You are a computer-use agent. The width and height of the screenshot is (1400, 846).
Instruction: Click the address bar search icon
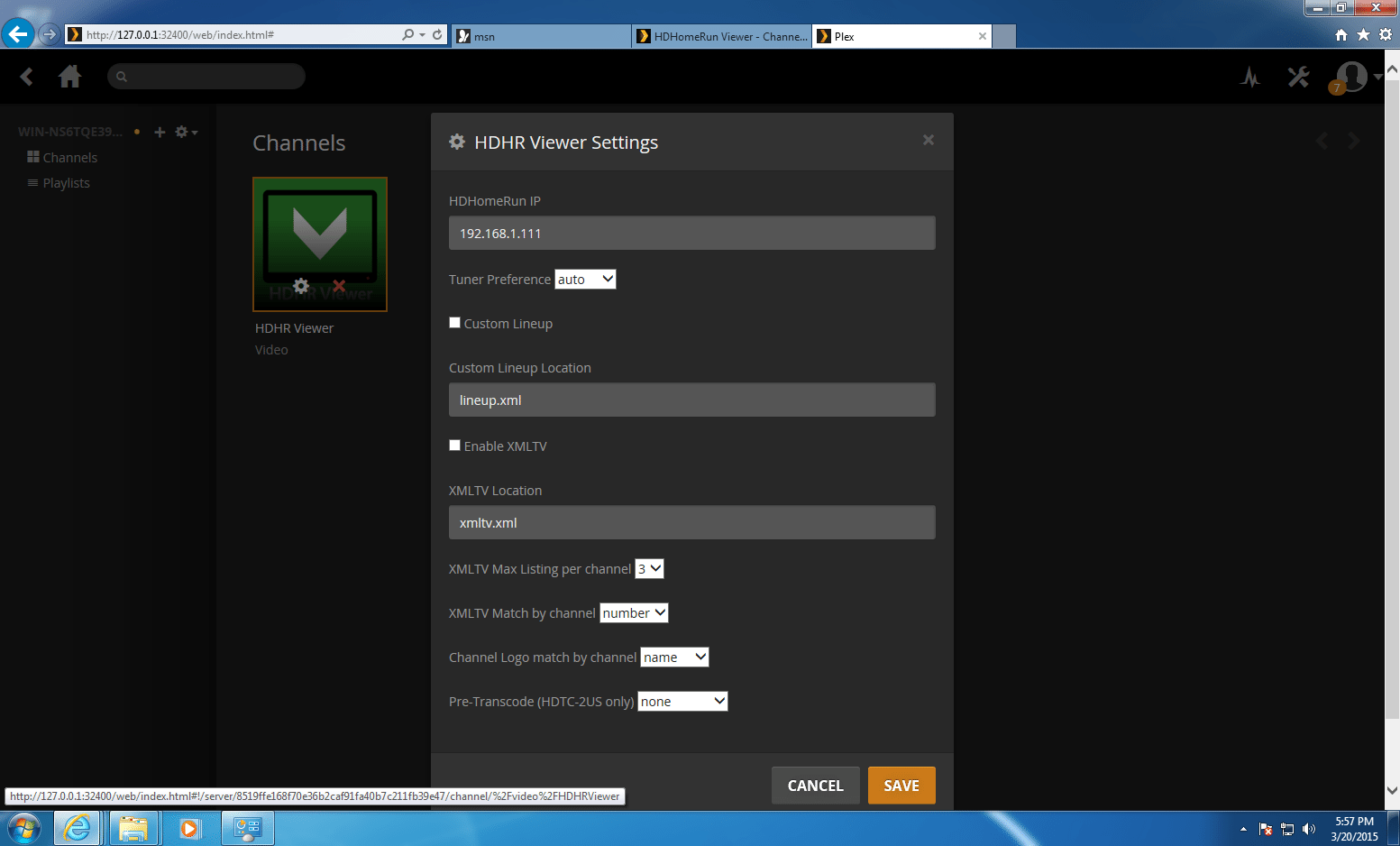pos(408,34)
